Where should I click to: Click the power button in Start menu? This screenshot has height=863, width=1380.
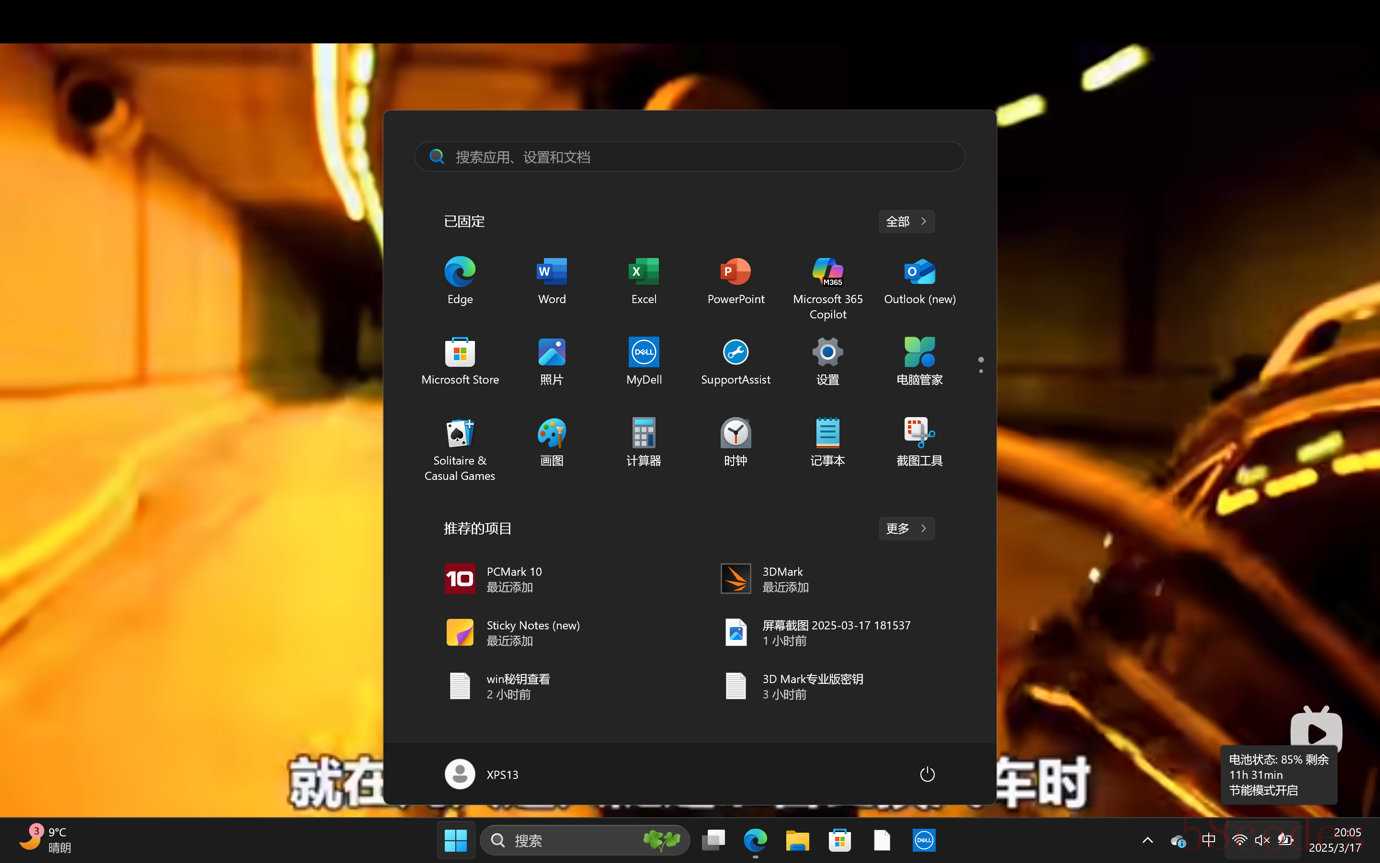point(927,774)
